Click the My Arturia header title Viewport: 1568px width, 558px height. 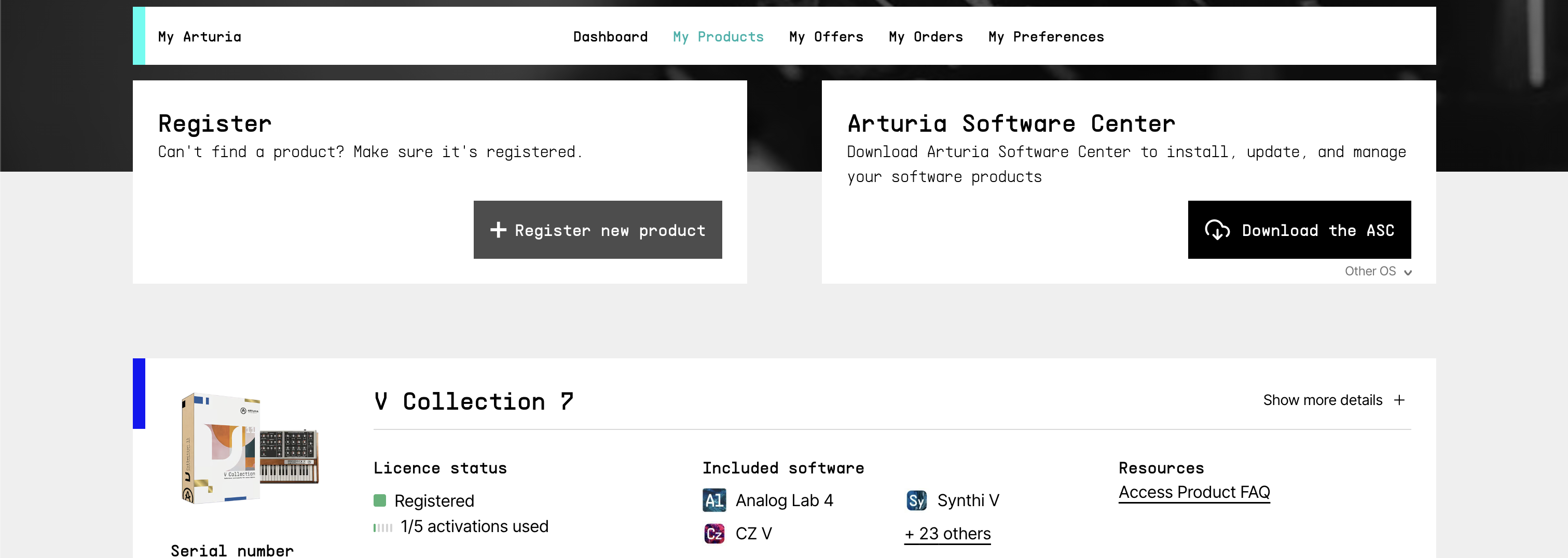200,36
